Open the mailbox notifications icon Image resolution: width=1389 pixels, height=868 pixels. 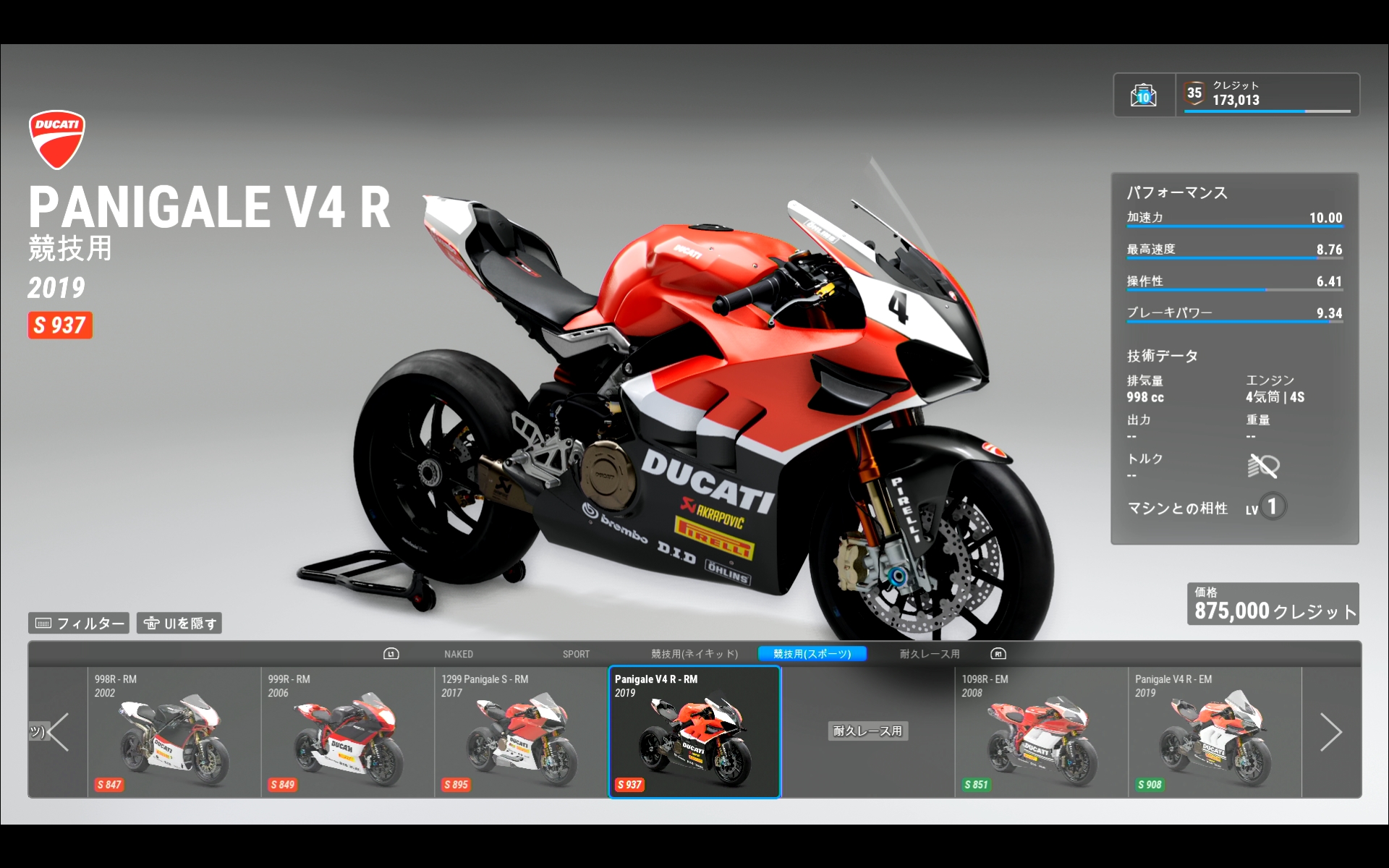pyautogui.click(x=1143, y=95)
